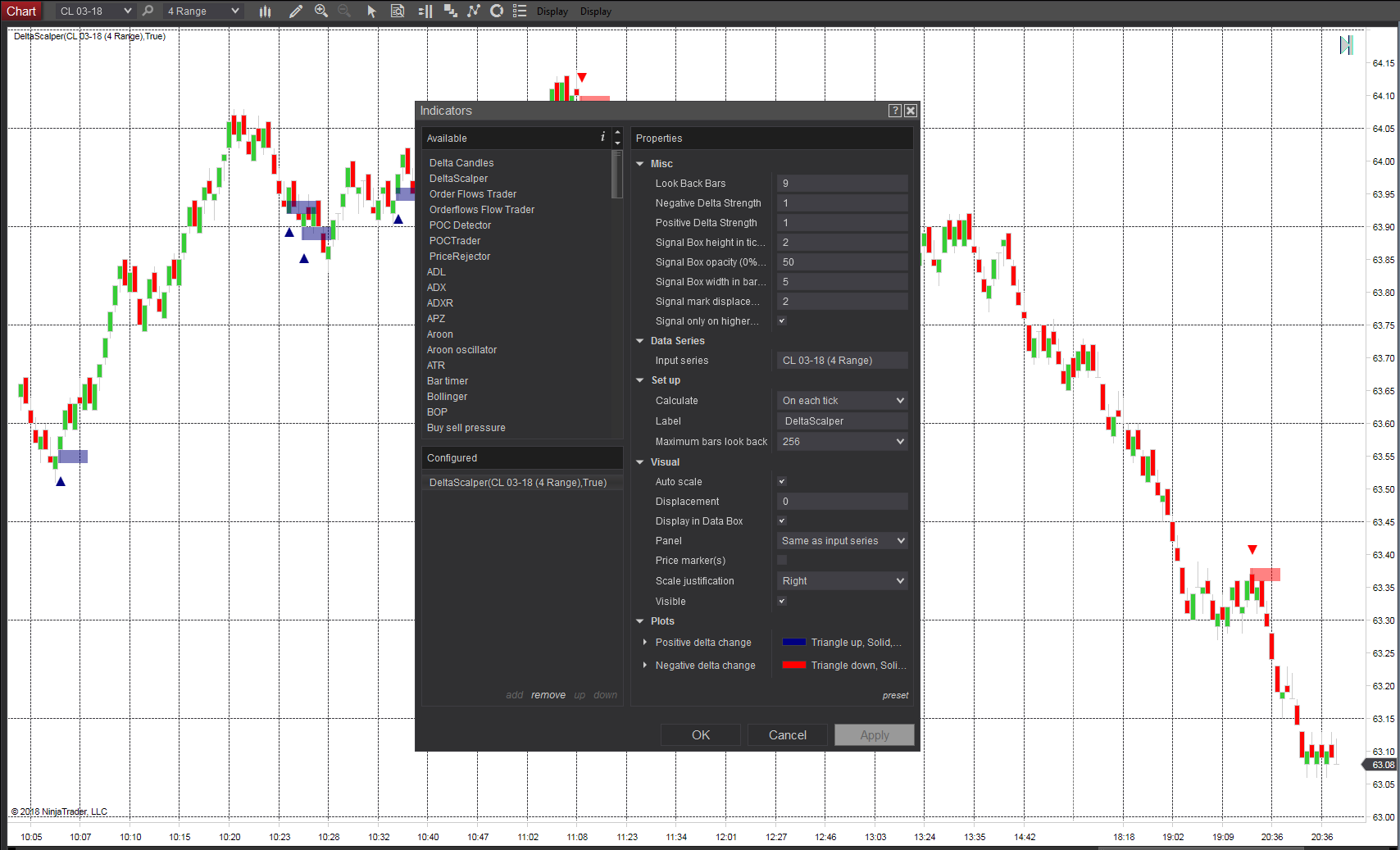Open the data series icon
This screenshot has height=850, width=1400.
tap(450, 11)
